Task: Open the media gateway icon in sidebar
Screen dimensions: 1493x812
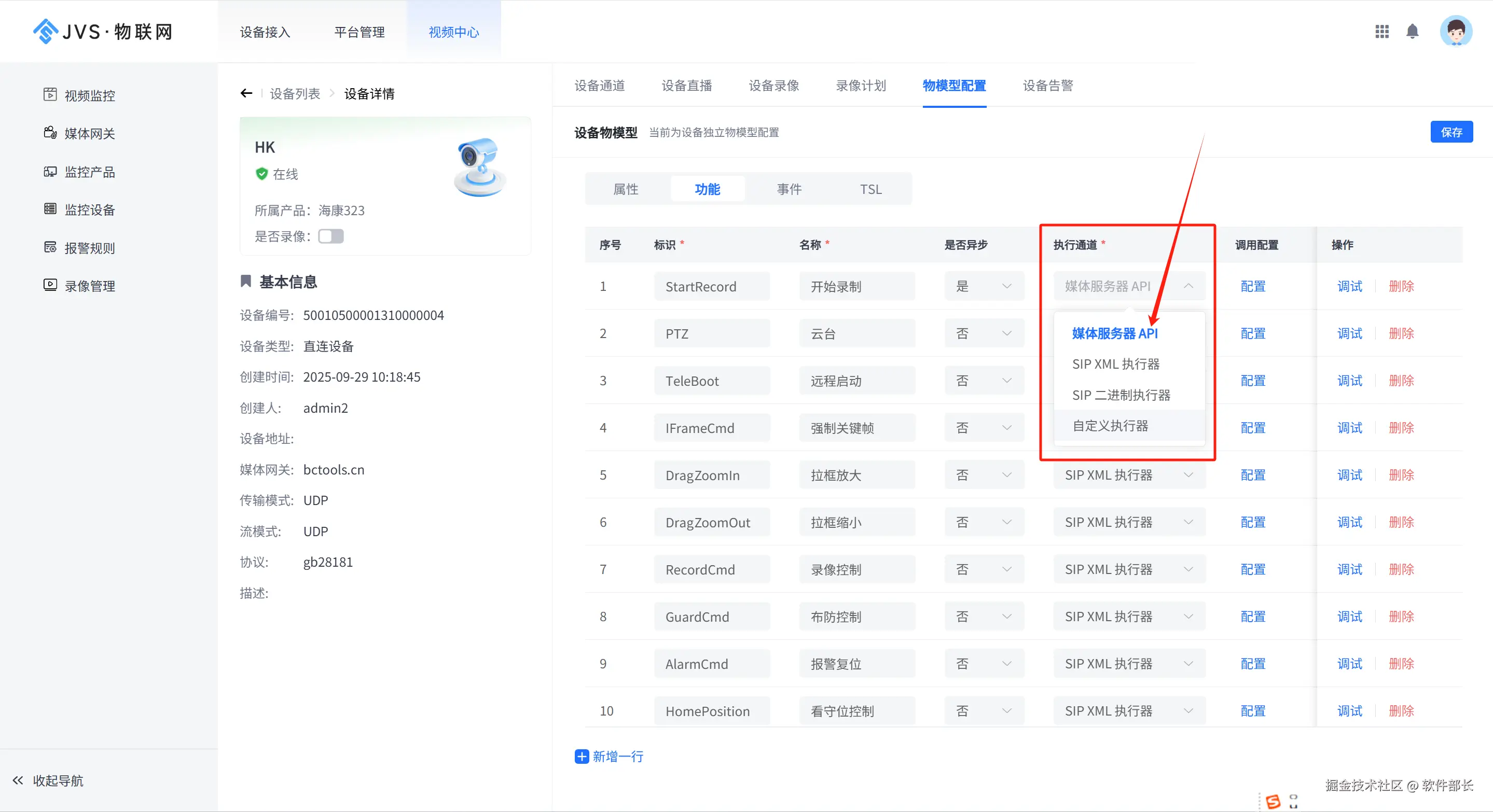Action: click(x=50, y=133)
